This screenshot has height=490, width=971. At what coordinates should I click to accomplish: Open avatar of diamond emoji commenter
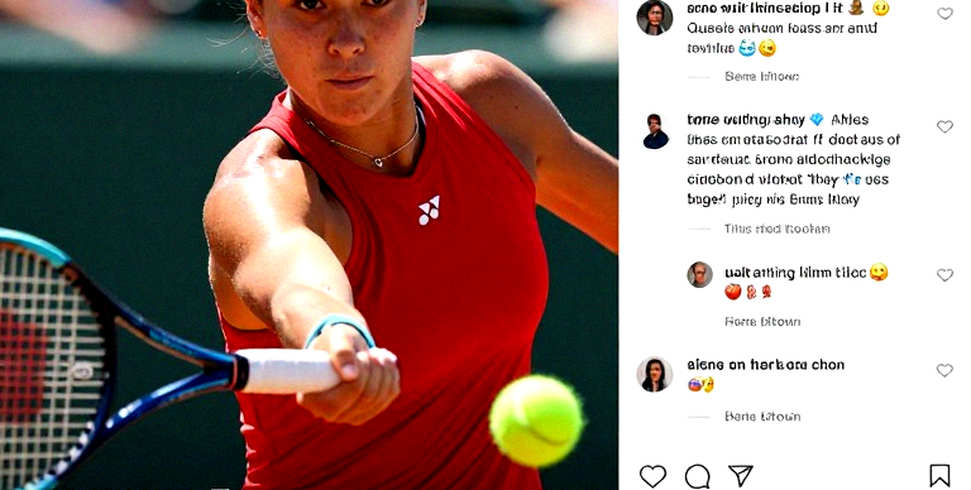tap(656, 131)
